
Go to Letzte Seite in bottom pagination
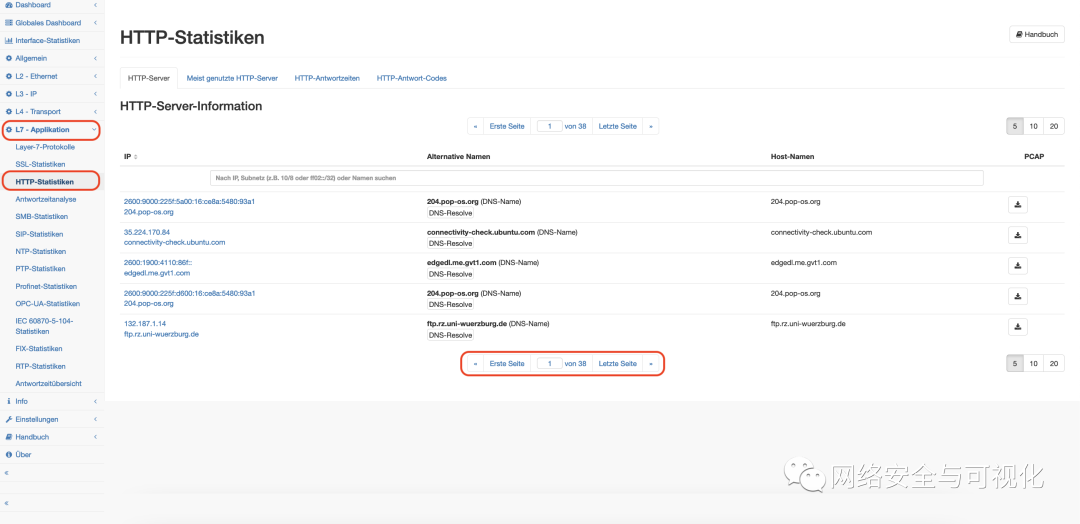[617, 364]
